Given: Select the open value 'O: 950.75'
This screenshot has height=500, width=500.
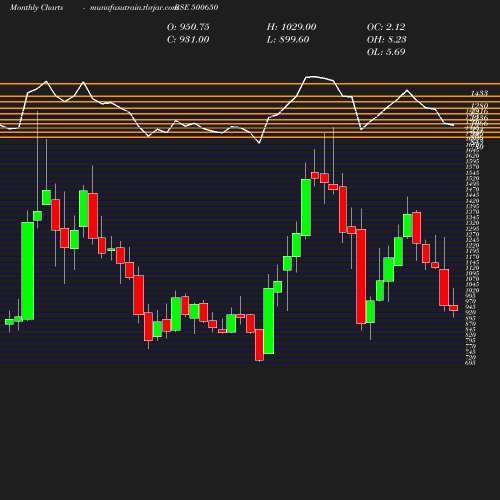Looking at the screenshot, I should [x=188, y=27].
